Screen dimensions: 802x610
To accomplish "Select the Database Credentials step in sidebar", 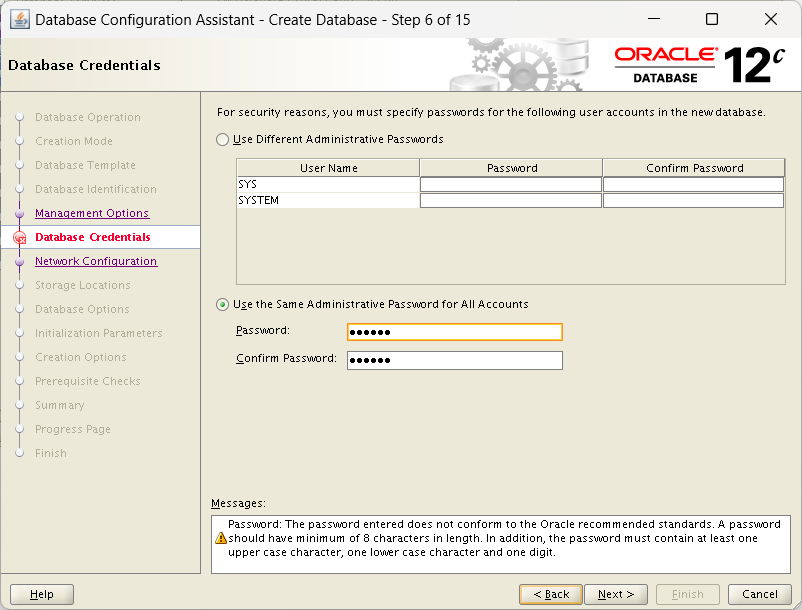I will (93, 237).
